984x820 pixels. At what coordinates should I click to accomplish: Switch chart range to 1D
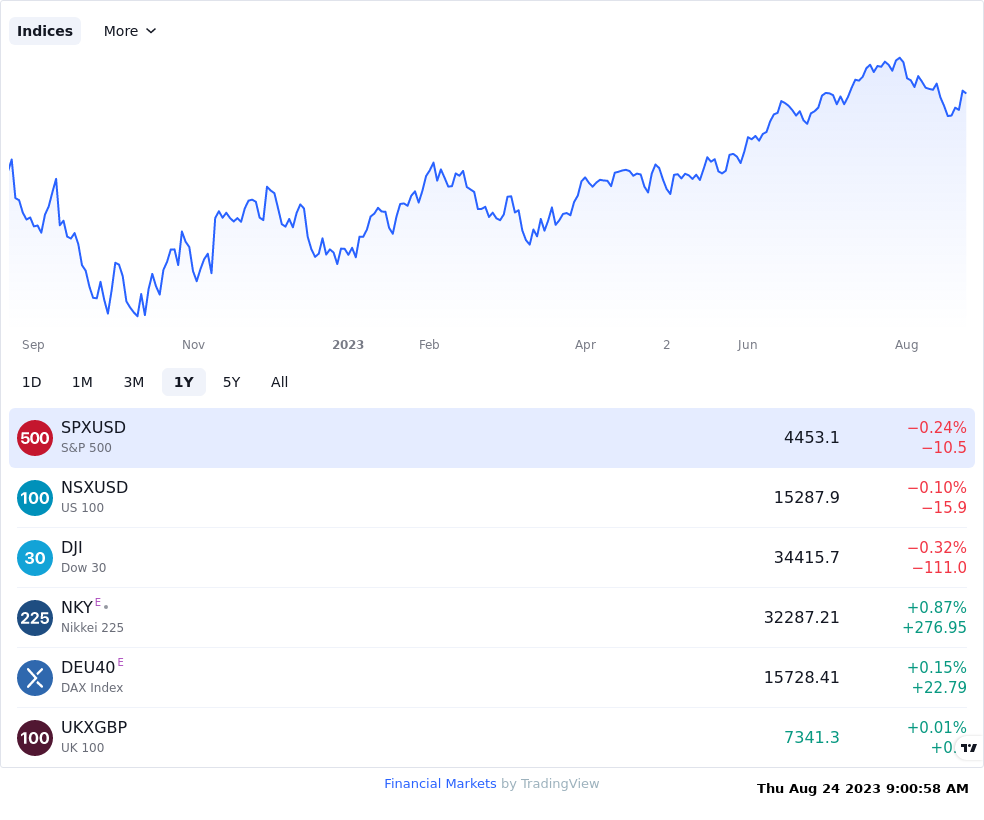click(x=31, y=382)
